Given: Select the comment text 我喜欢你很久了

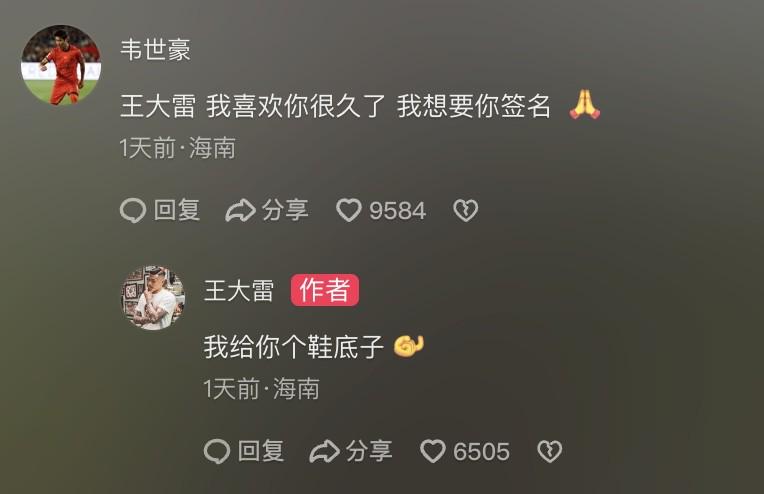Looking at the screenshot, I should (x=296, y=106).
